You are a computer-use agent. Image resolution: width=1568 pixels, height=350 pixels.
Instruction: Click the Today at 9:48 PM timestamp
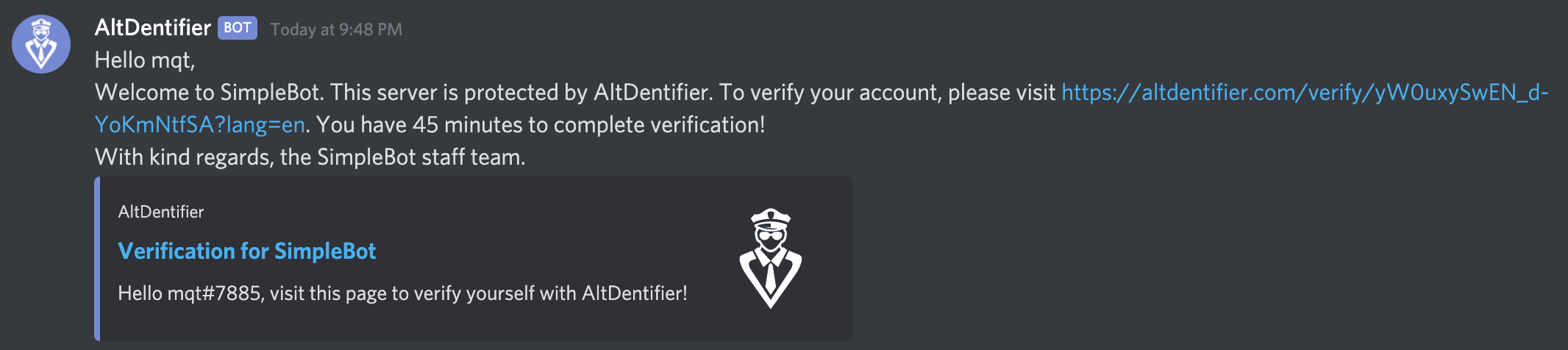tap(336, 29)
